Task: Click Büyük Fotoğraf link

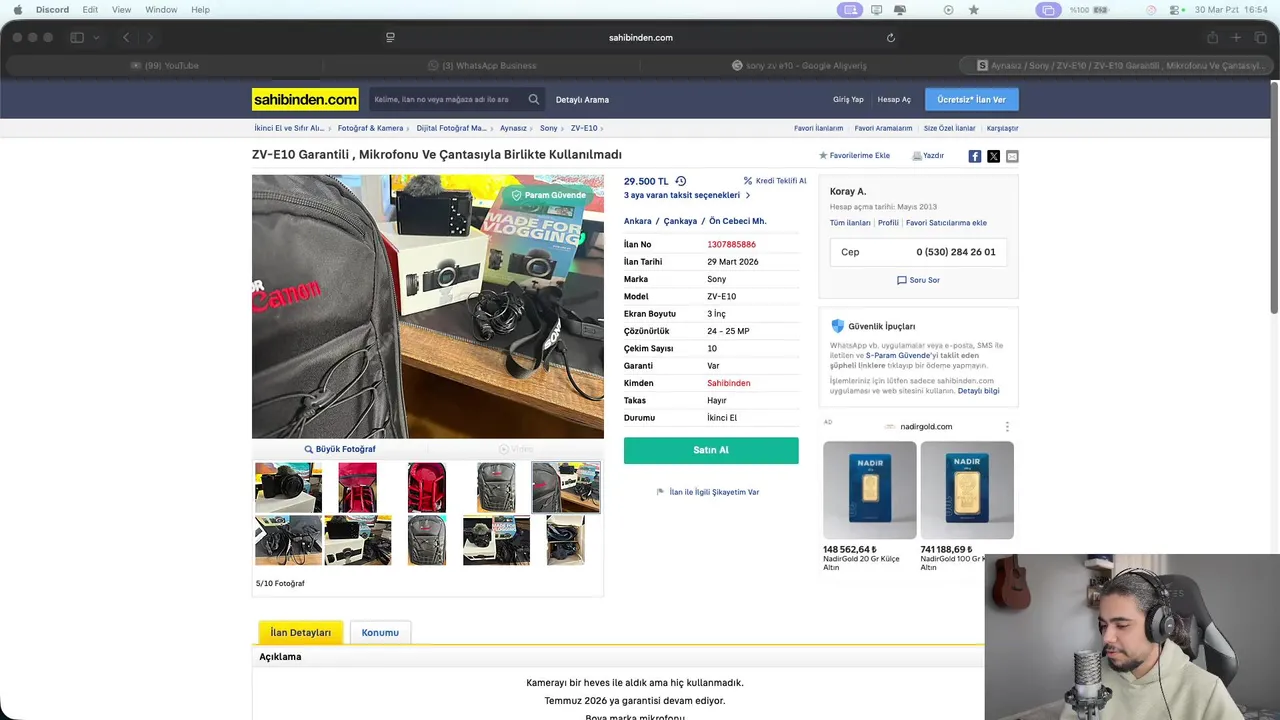Action: pos(340,449)
